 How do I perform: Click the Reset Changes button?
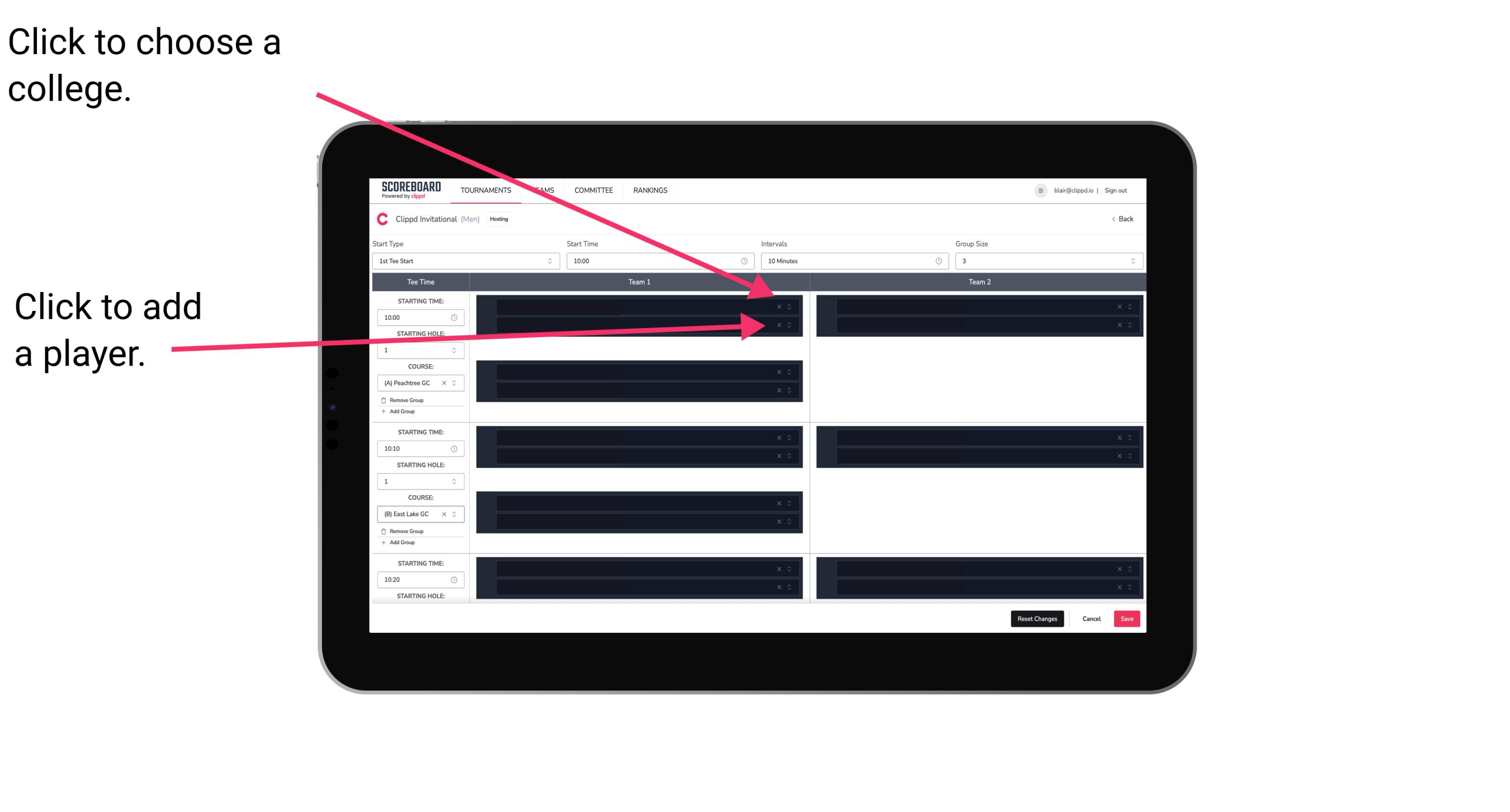point(1037,618)
